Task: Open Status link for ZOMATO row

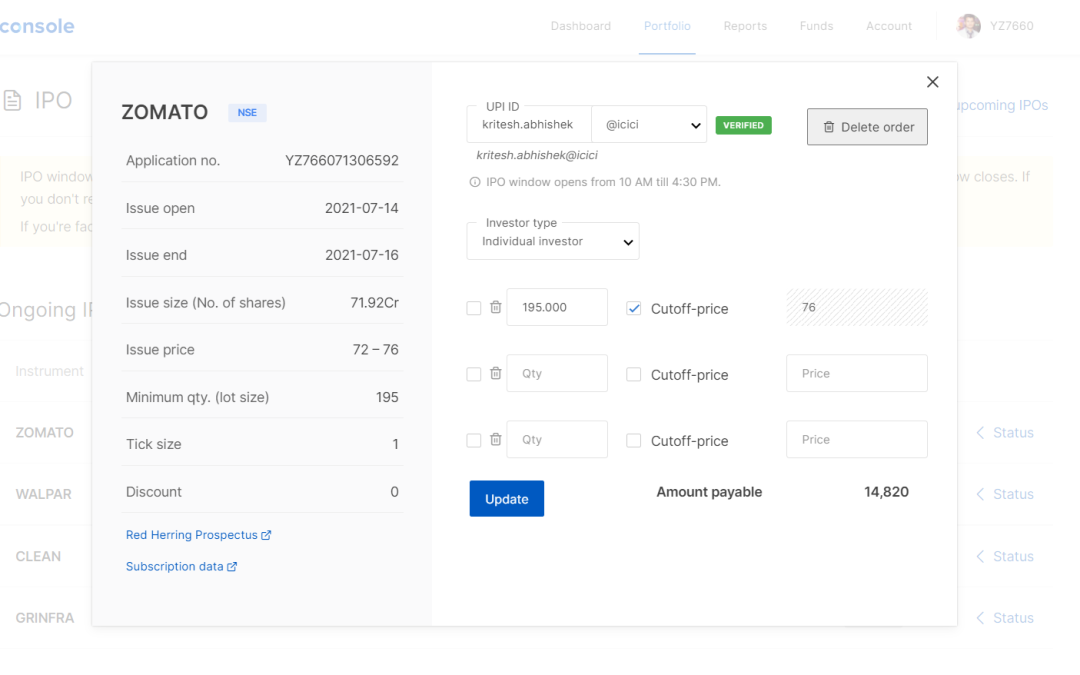Action: pos(1013,433)
